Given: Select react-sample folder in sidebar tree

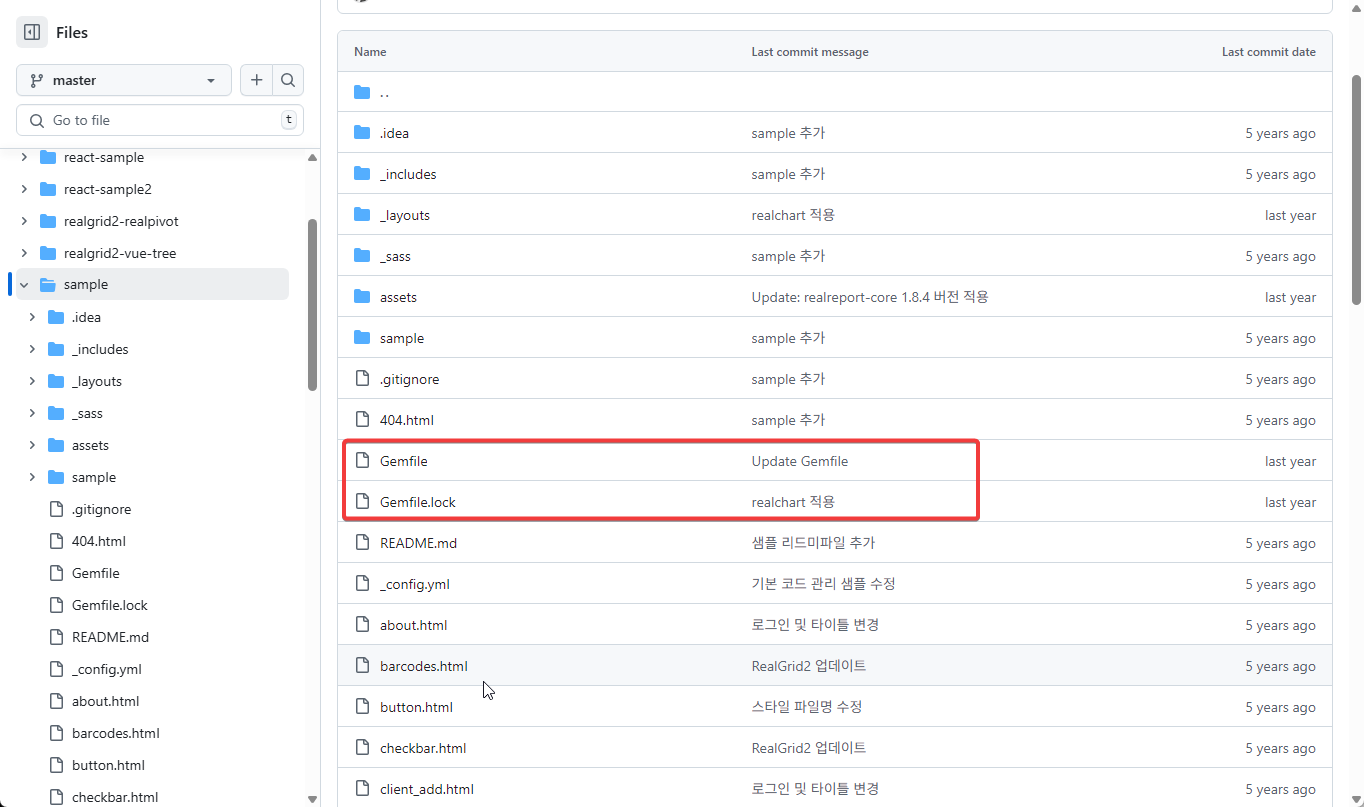Looking at the screenshot, I should point(103,157).
